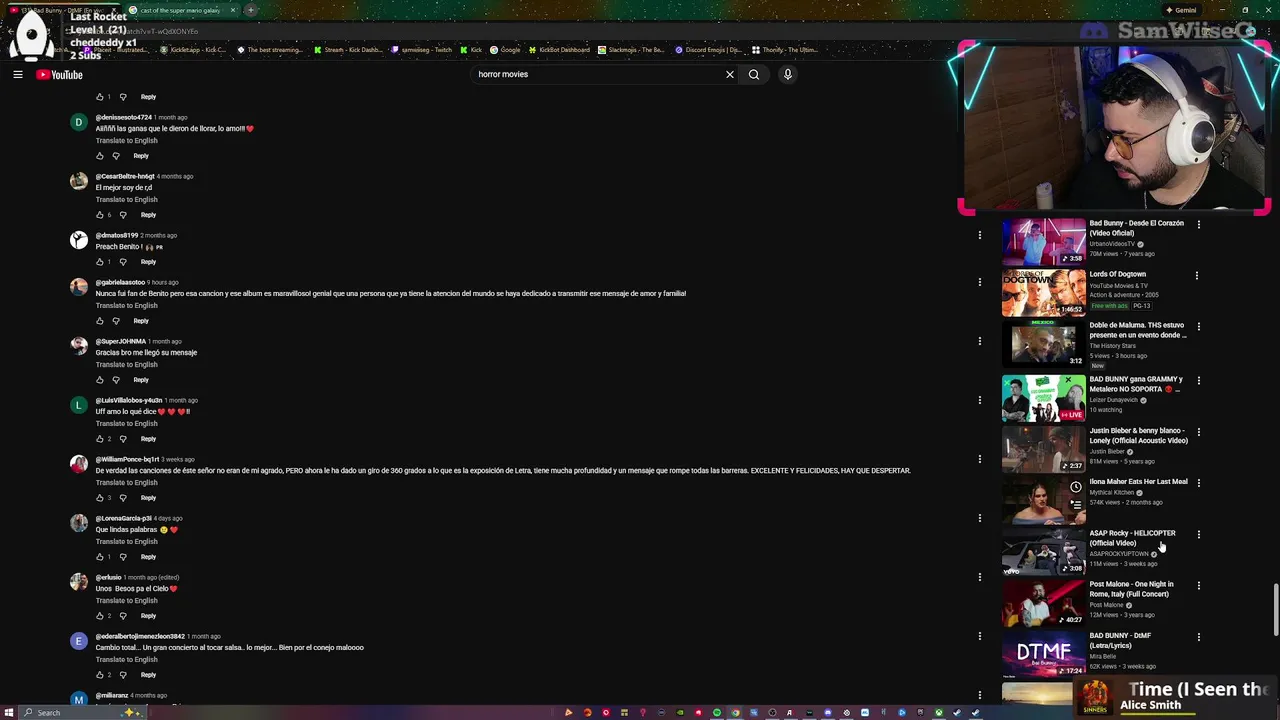Toggle like on the 'Cambio total' comment
The height and width of the screenshot is (720, 1280).
coord(100,675)
